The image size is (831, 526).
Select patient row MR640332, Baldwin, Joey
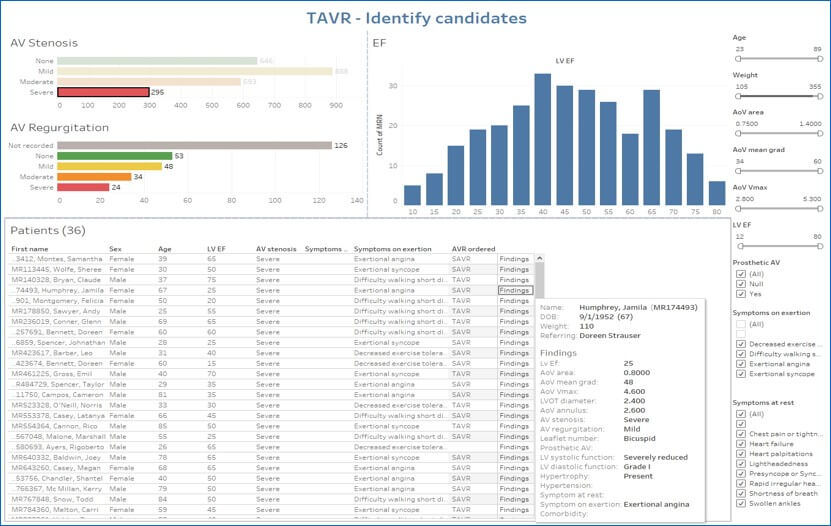point(271,457)
